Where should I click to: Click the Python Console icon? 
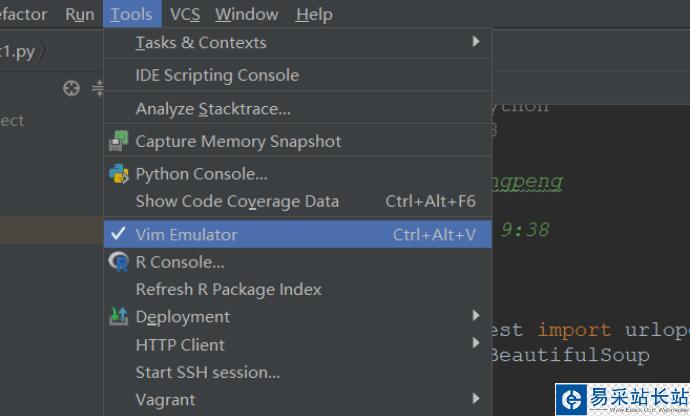119,174
